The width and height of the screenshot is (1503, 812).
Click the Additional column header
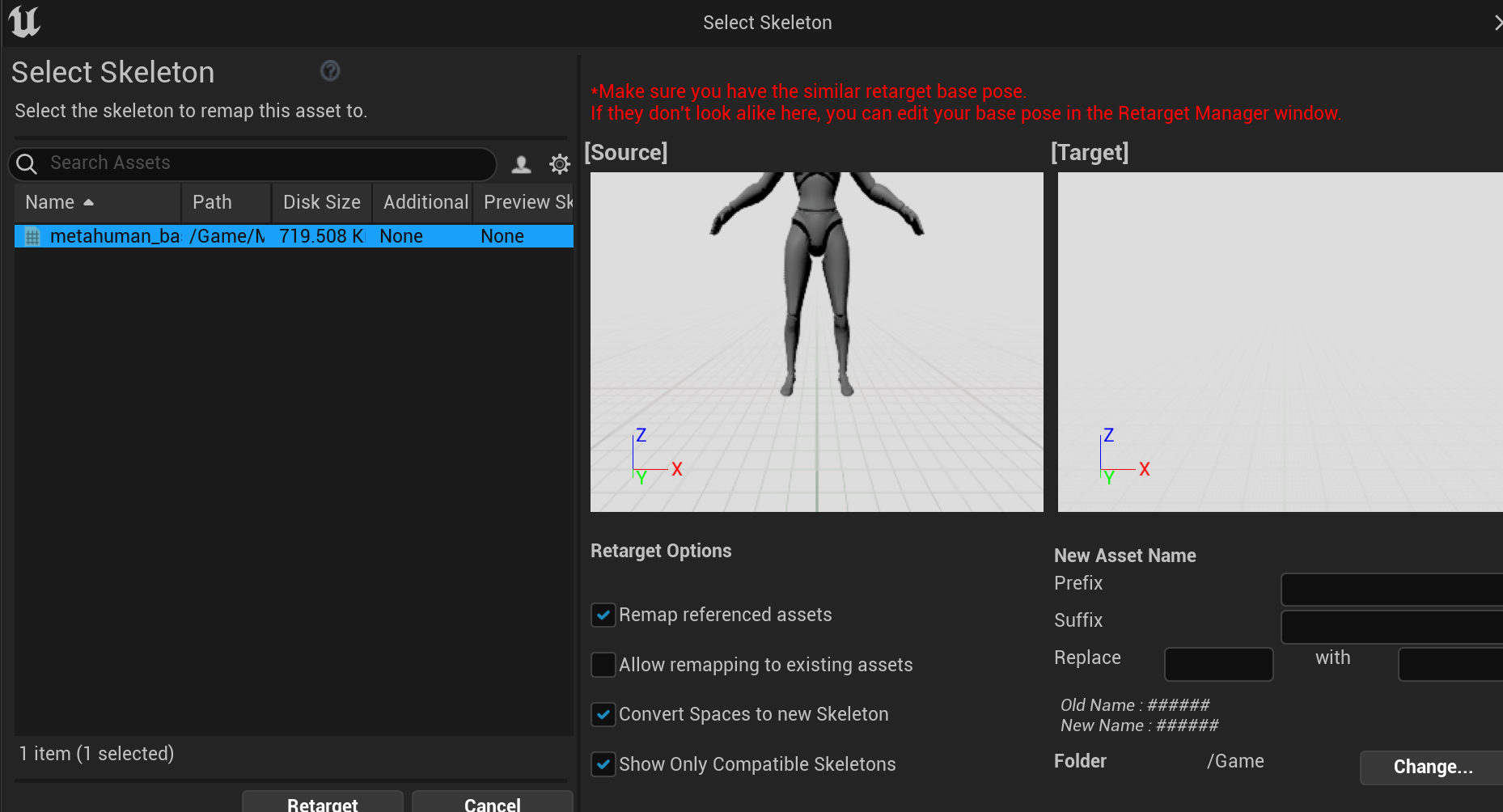(x=424, y=202)
